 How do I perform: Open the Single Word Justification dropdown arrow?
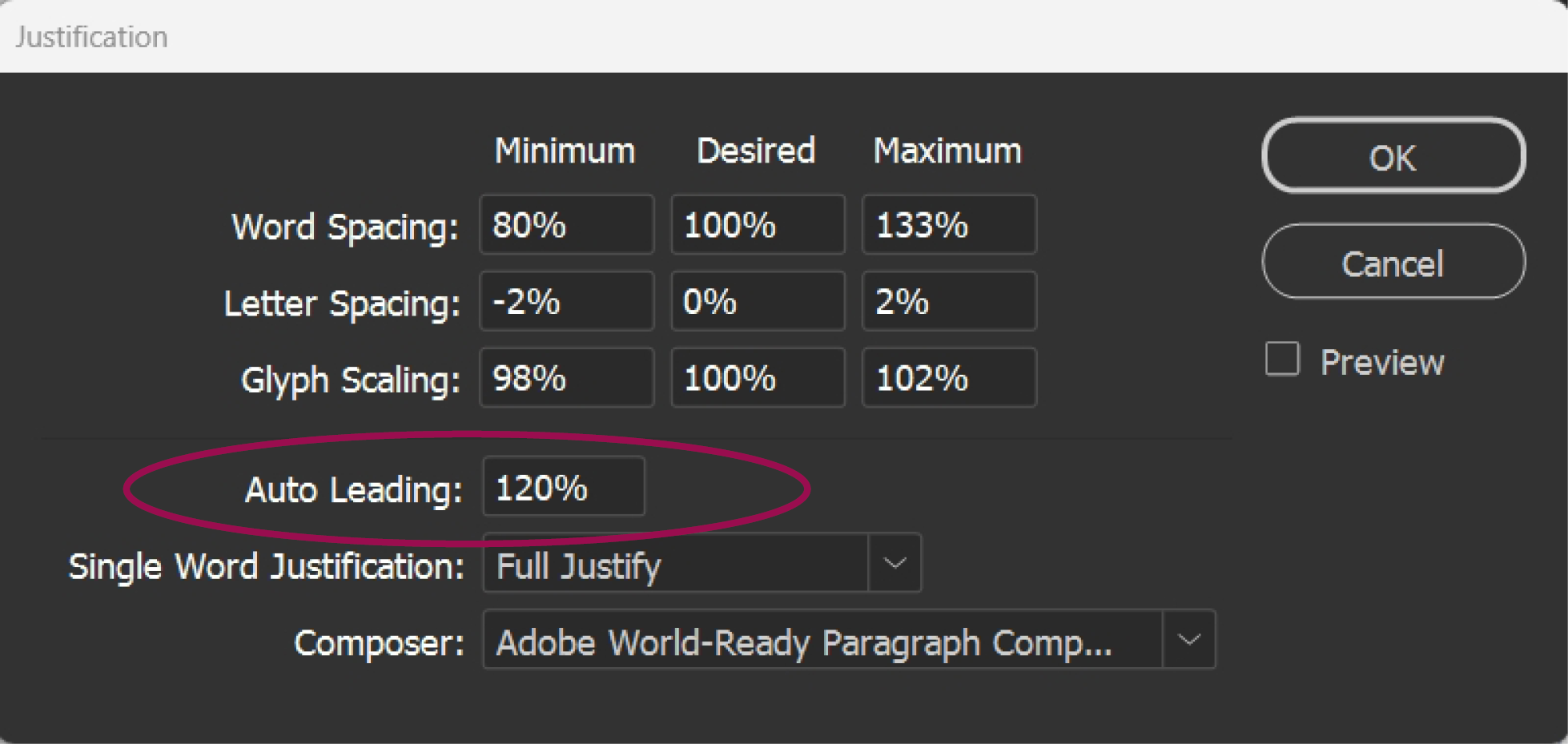tap(895, 563)
